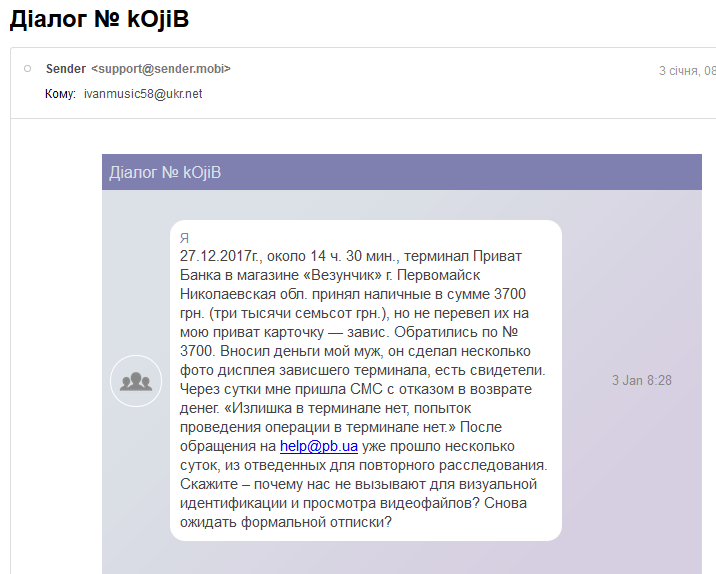
Task: Click the group avatar icon beside message
Action: (x=135, y=381)
